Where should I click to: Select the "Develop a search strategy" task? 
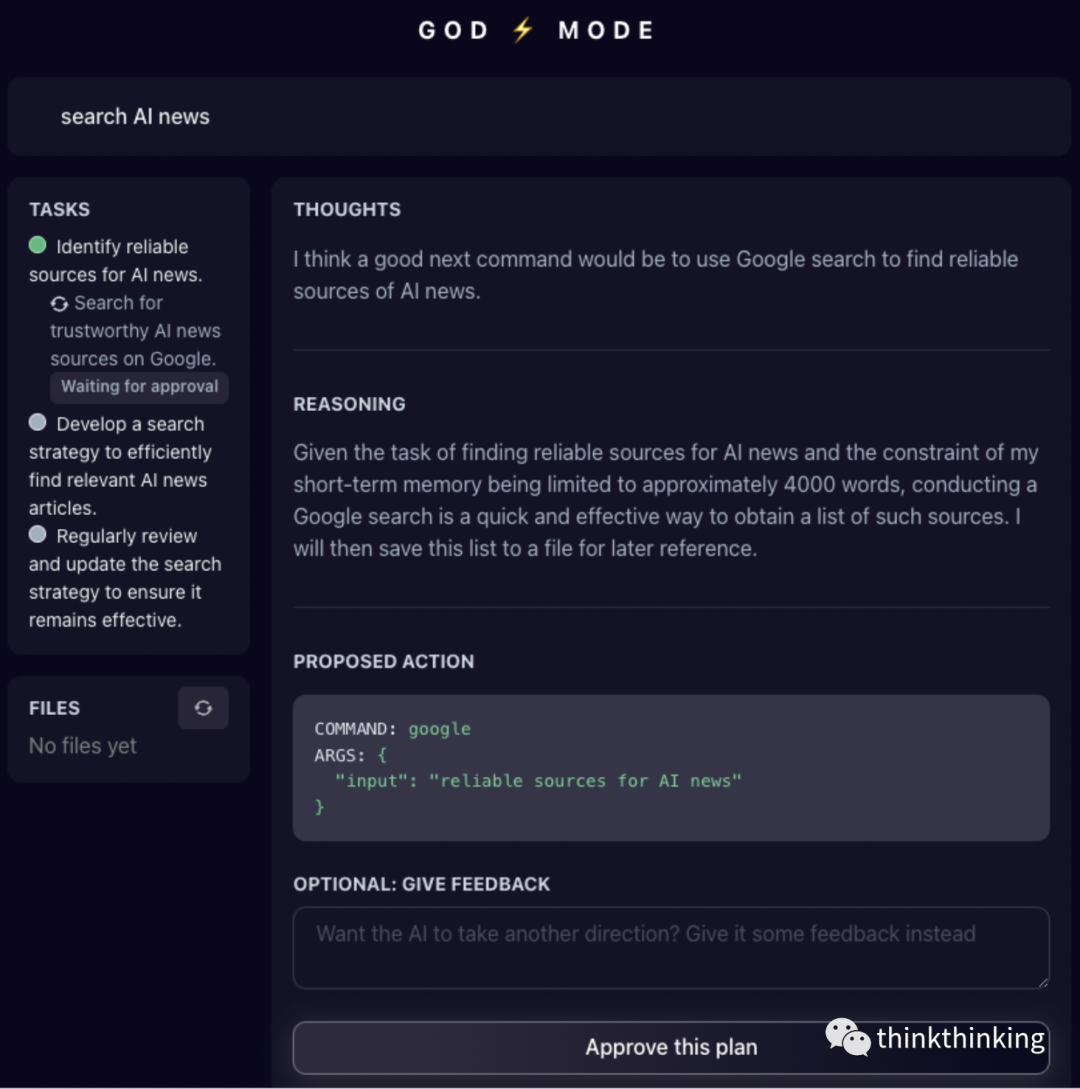tap(120, 466)
